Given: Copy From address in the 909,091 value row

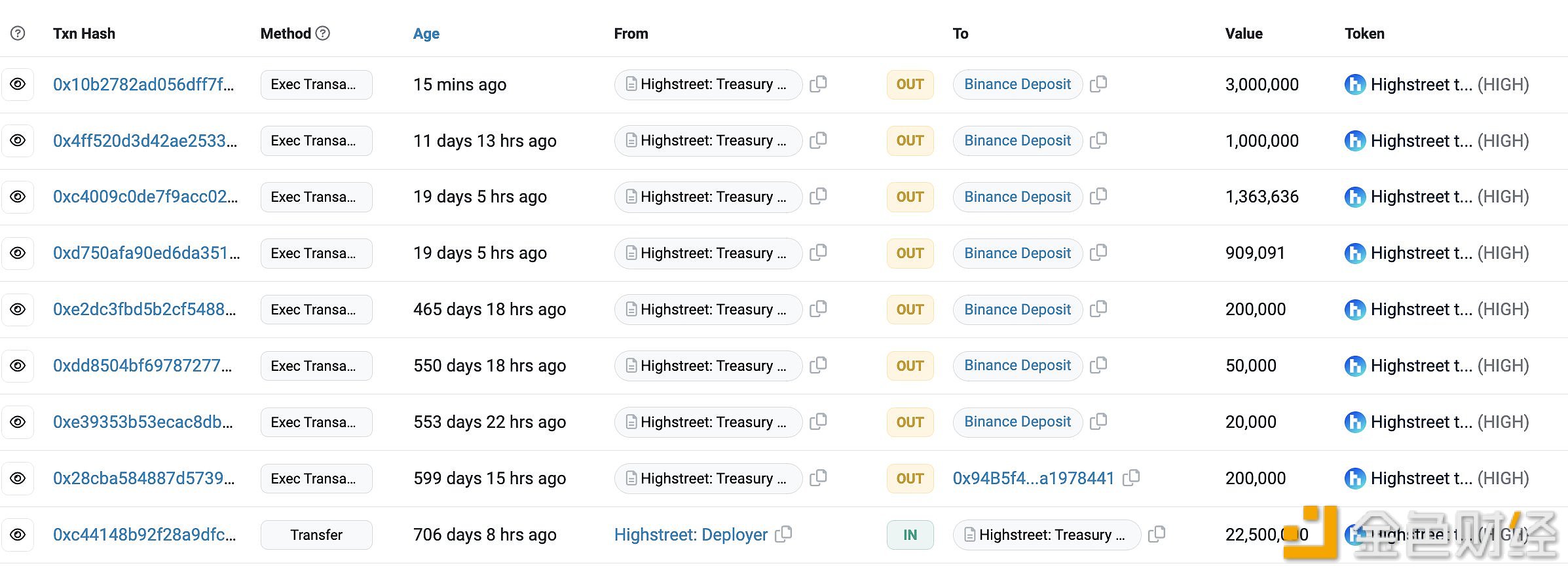Looking at the screenshot, I should tap(818, 252).
